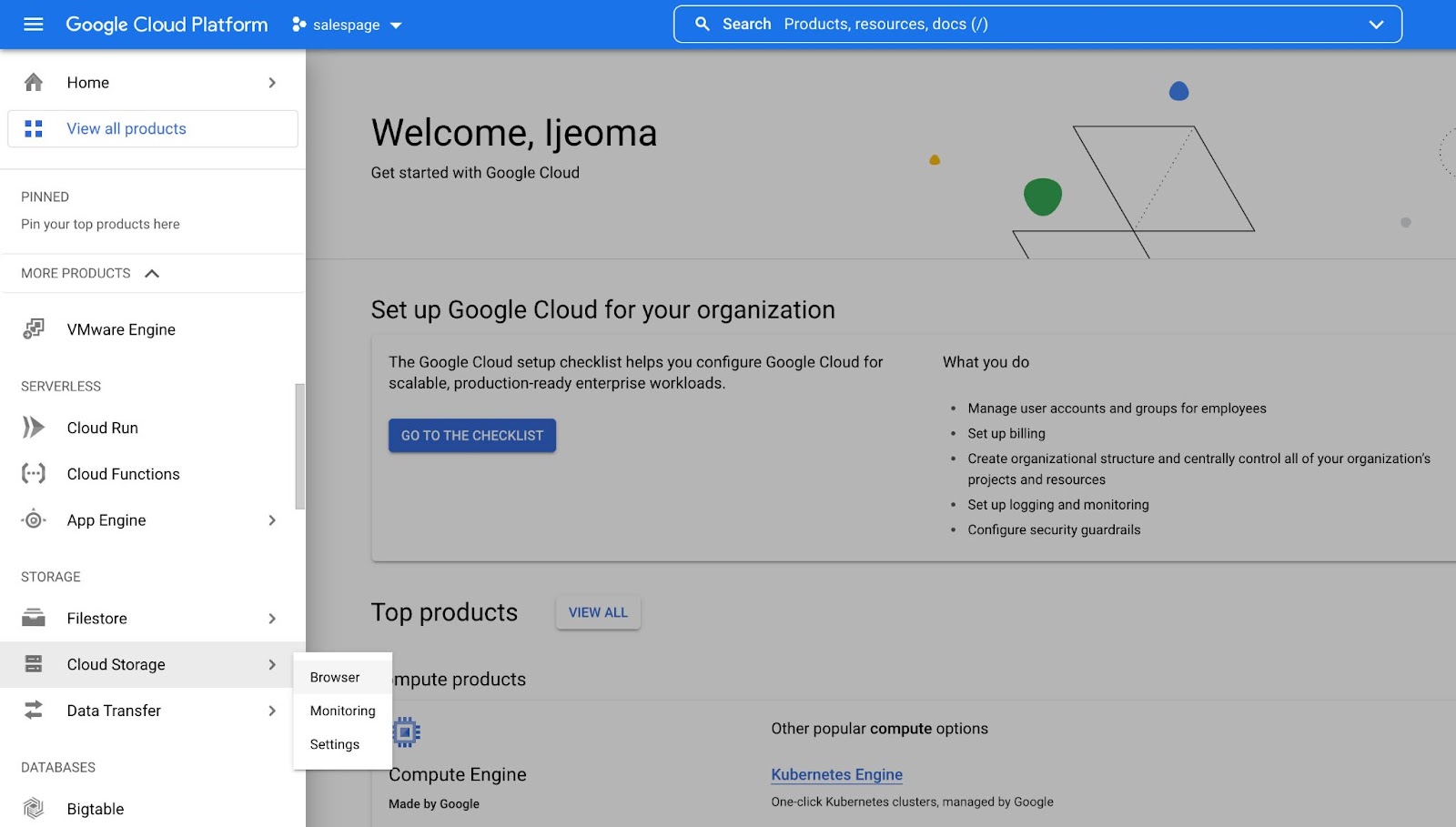The image size is (1456, 827).
Task: Open the hamburger navigation menu
Action: pyautogui.click(x=34, y=25)
